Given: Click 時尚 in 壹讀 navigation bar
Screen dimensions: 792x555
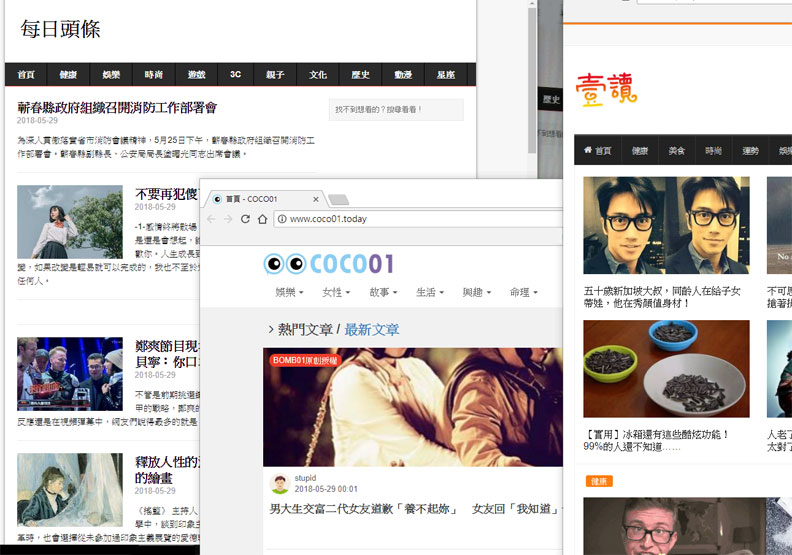Looking at the screenshot, I should [x=714, y=150].
